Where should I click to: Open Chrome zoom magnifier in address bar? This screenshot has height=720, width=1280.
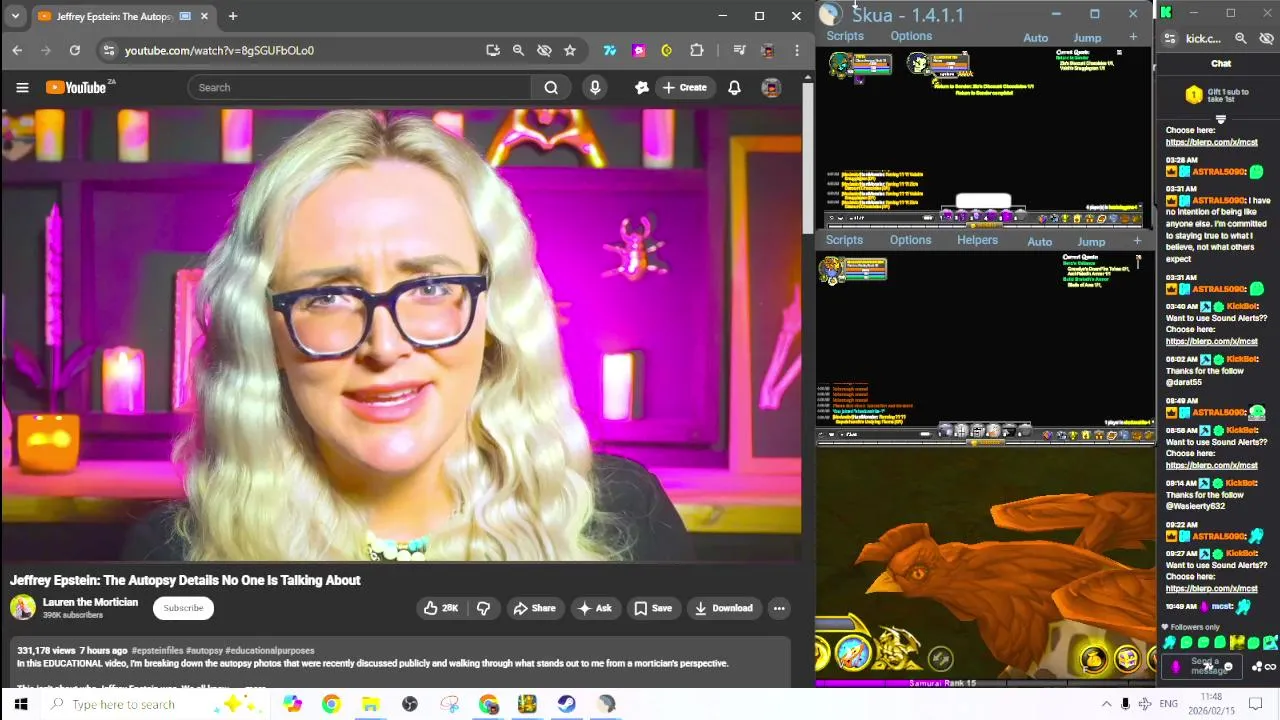(x=518, y=50)
